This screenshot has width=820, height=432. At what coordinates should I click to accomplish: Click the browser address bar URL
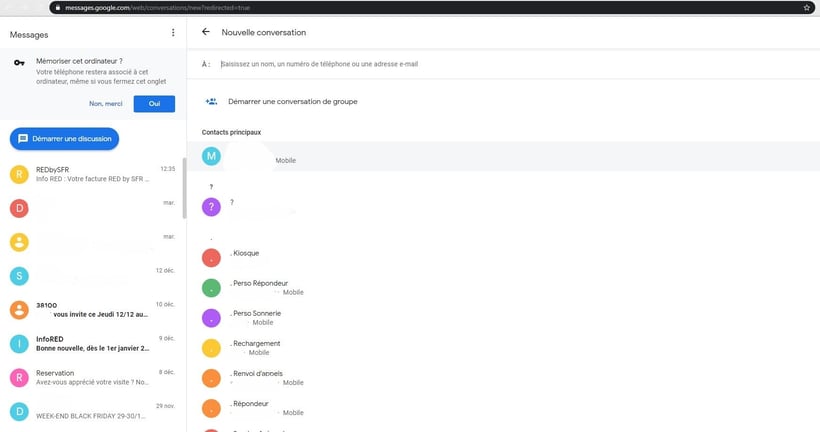(x=157, y=8)
